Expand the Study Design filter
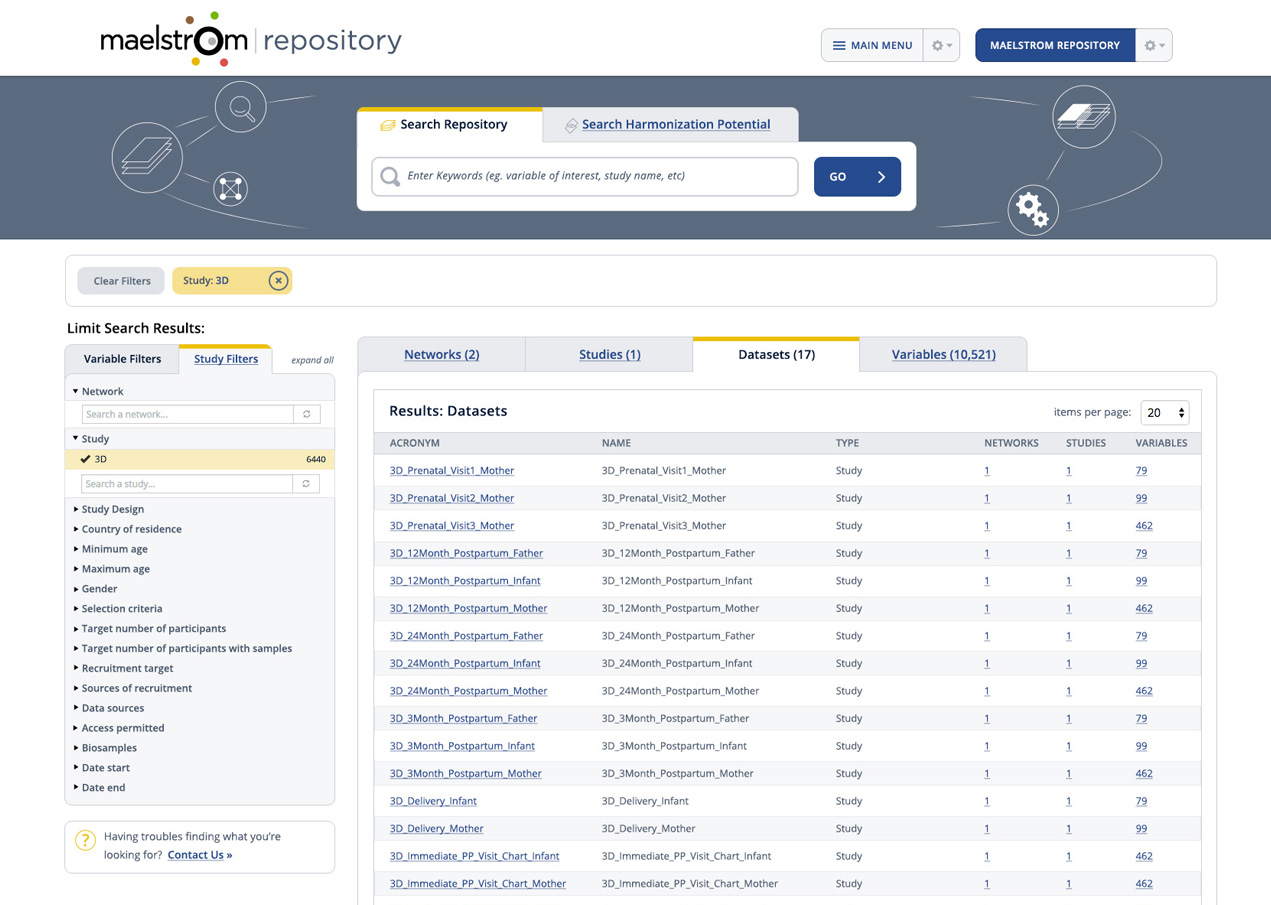This screenshot has width=1271, height=905. pos(112,509)
